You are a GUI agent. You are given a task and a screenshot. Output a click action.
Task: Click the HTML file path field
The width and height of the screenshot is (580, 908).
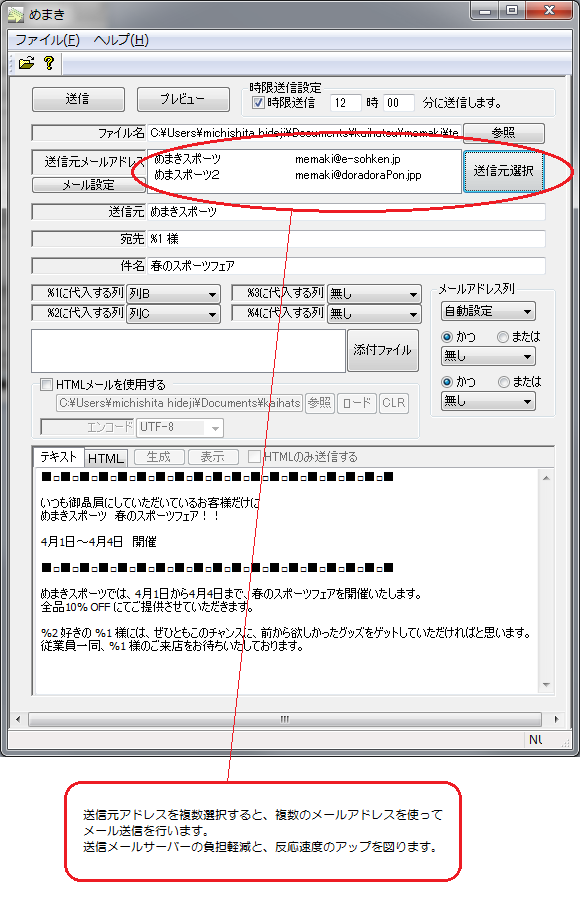(x=179, y=402)
